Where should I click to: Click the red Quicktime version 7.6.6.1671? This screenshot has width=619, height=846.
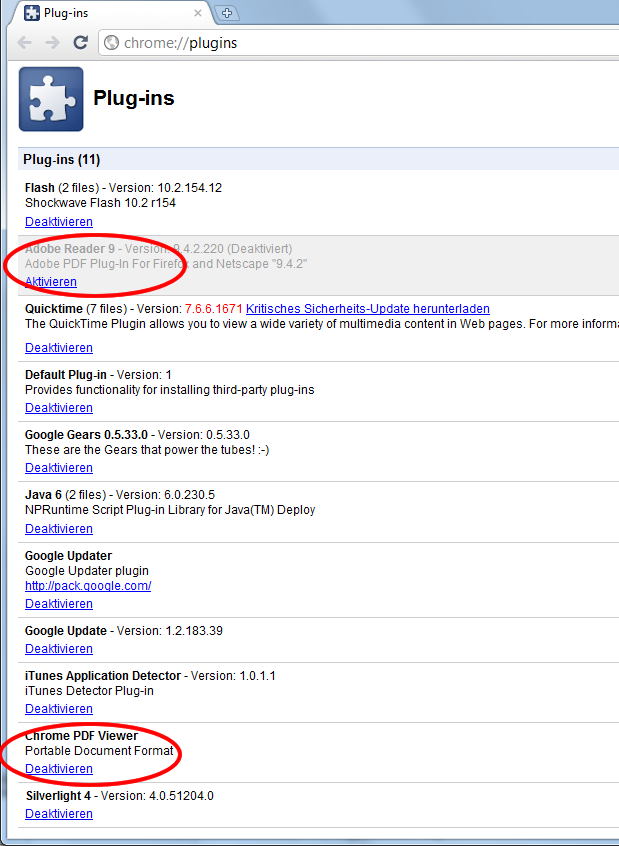214,309
